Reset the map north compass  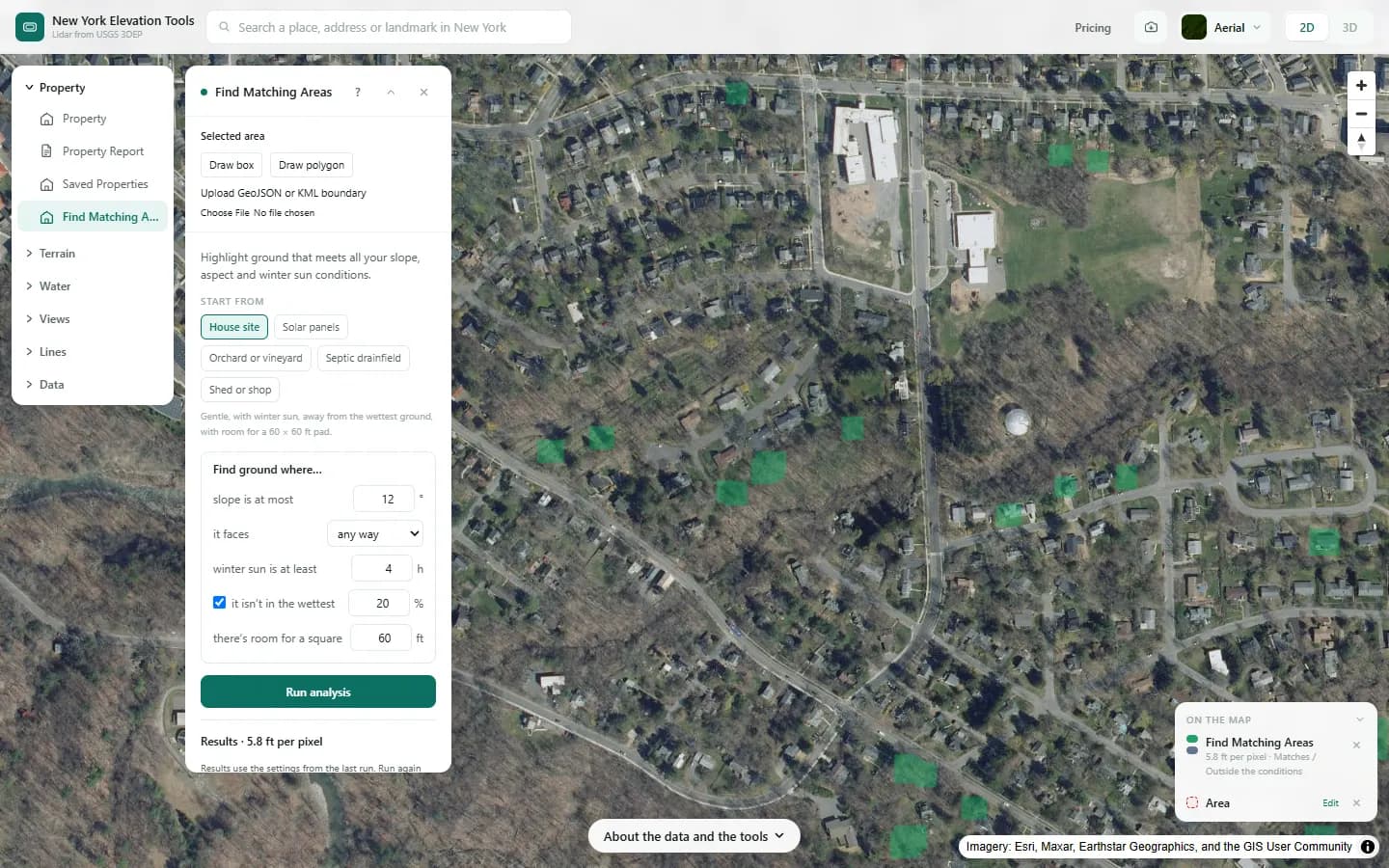(1361, 141)
